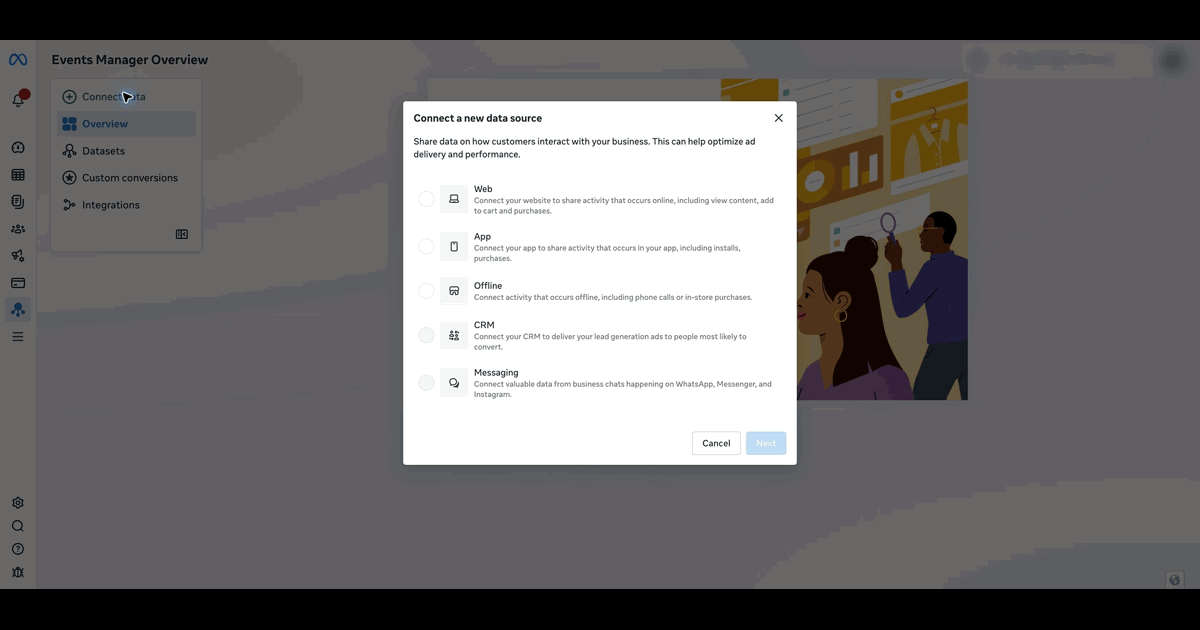This screenshot has height=630, width=1200.
Task: Click the "CRM" option label
Action: [484, 325]
